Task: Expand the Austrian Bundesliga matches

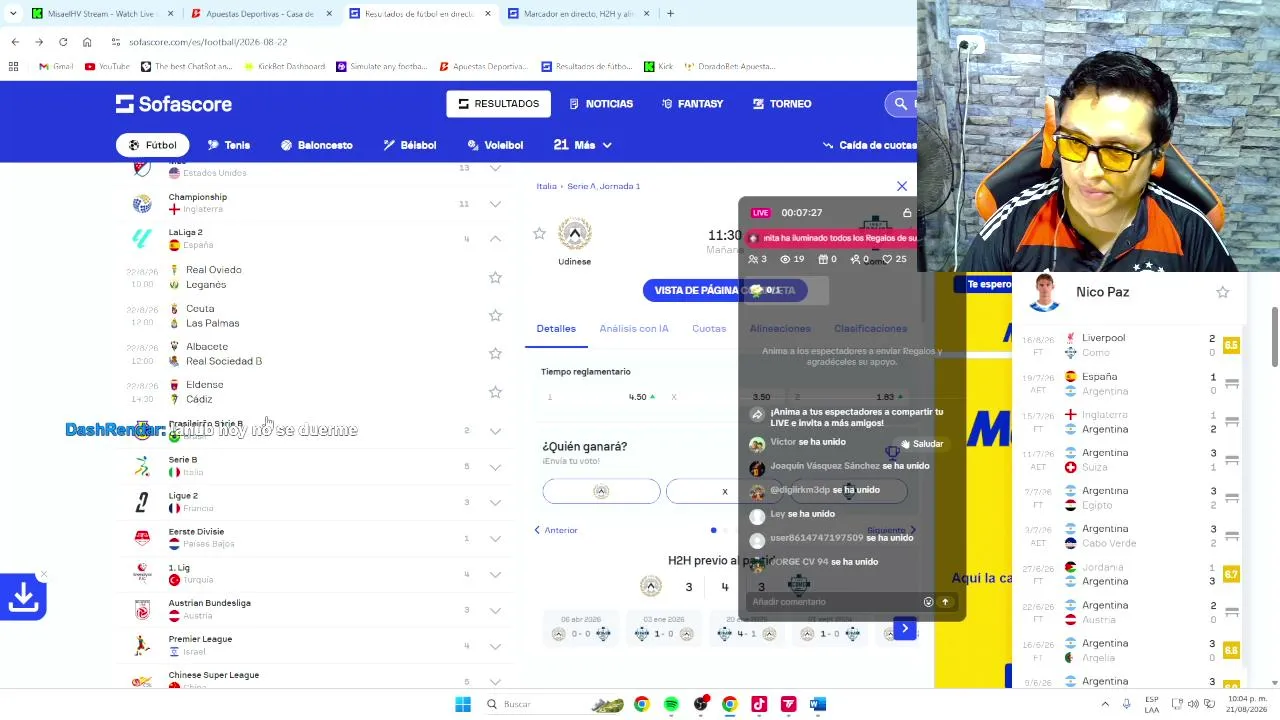Action: coord(495,610)
